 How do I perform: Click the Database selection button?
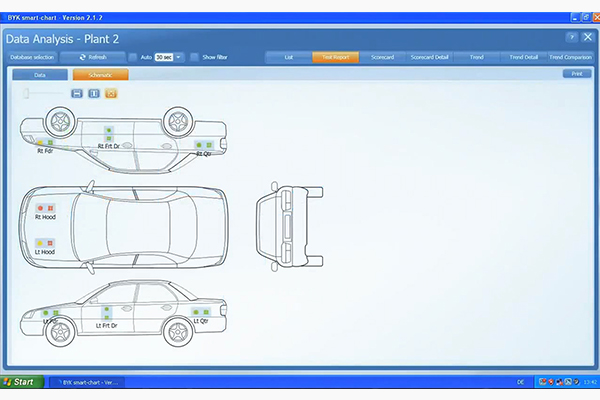point(33,57)
